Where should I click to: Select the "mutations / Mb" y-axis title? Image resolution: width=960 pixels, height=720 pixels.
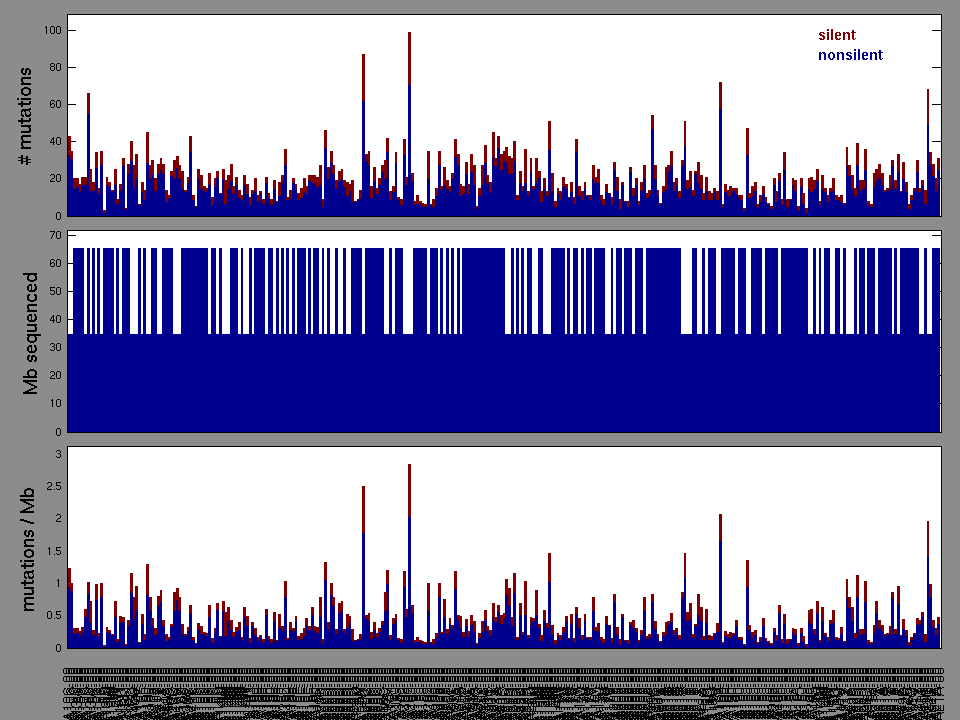[31, 548]
